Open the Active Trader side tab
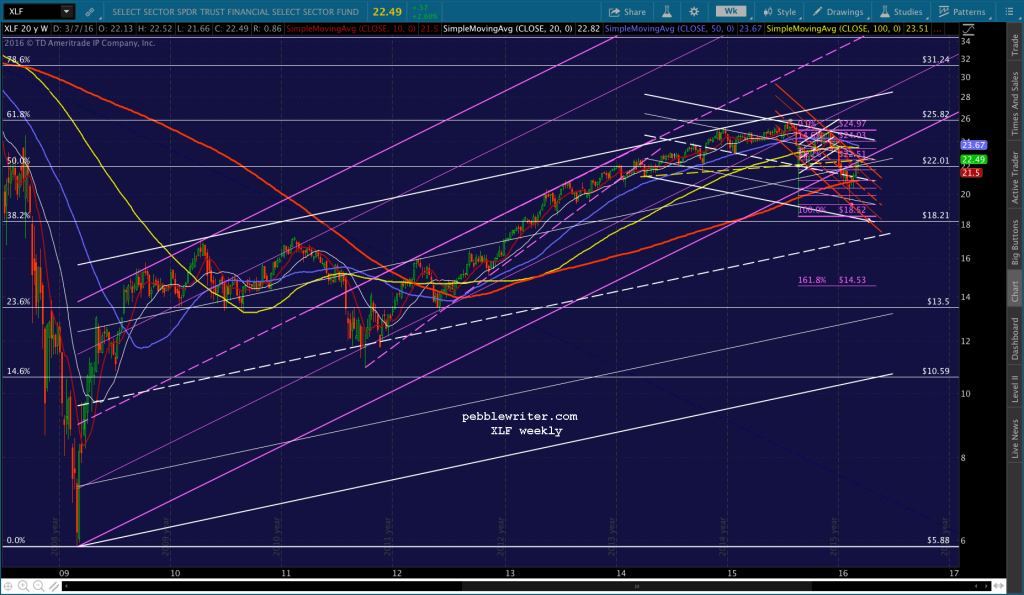Screen dimensions: 1024x595 click(1015, 176)
